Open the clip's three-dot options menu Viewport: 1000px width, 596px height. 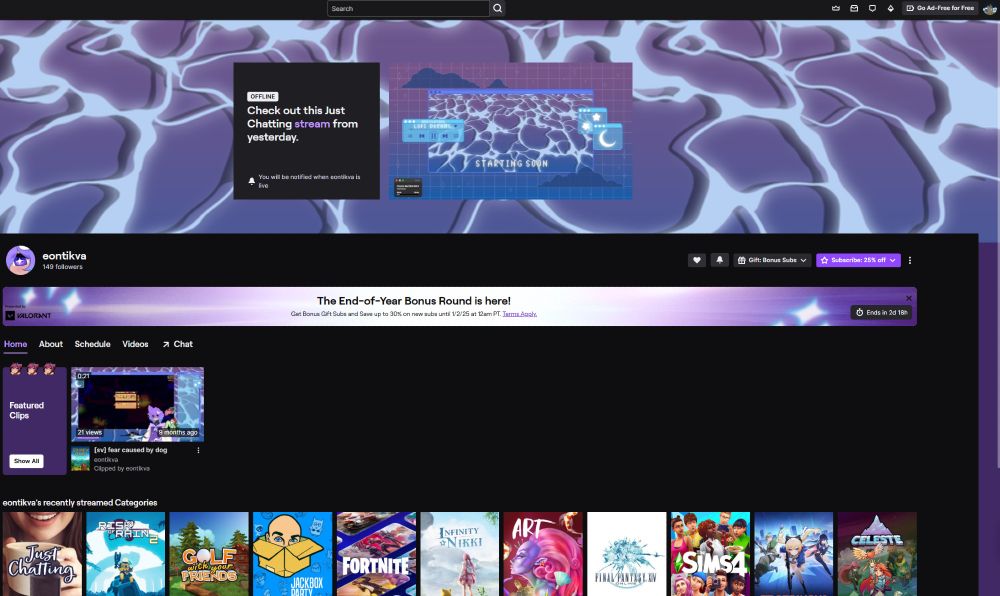[198, 450]
